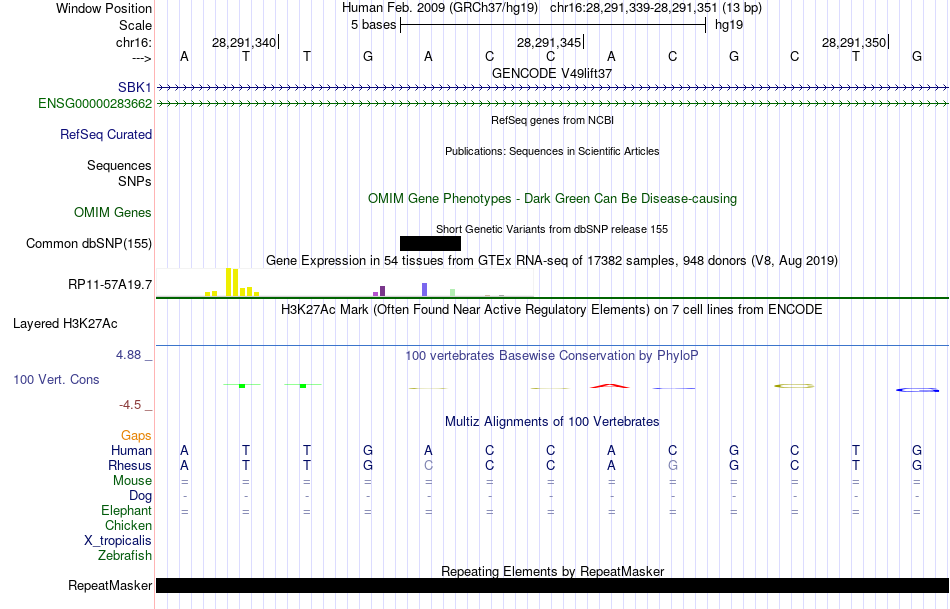The image size is (950, 609).
Task: Click the purple GTEx expression bar
Action: [x=382, y=291]
